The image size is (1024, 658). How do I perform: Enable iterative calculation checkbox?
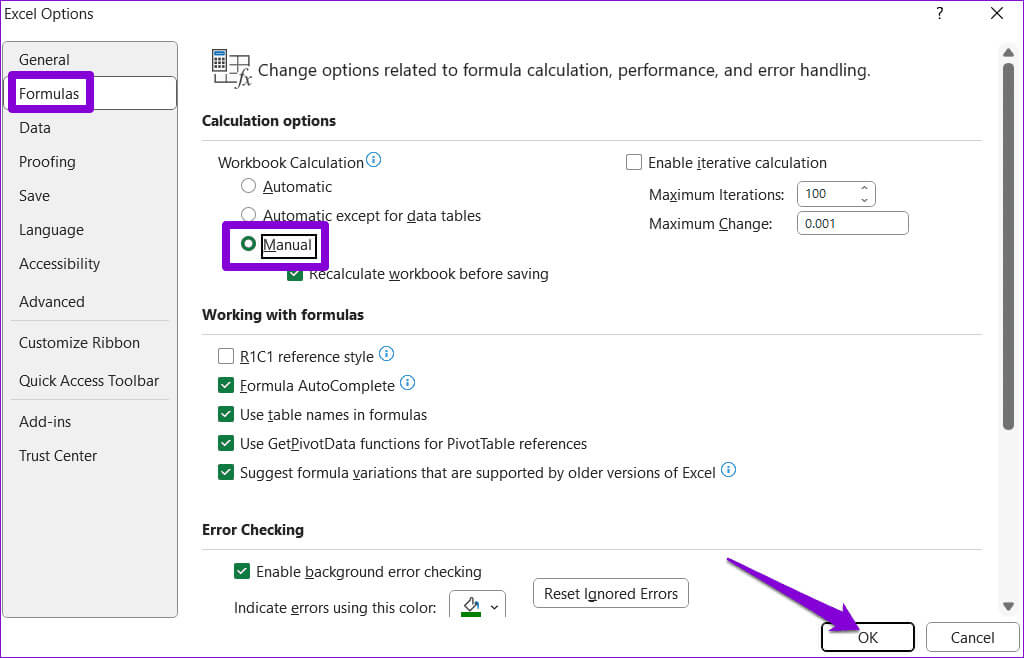click(x=634, y=162)
